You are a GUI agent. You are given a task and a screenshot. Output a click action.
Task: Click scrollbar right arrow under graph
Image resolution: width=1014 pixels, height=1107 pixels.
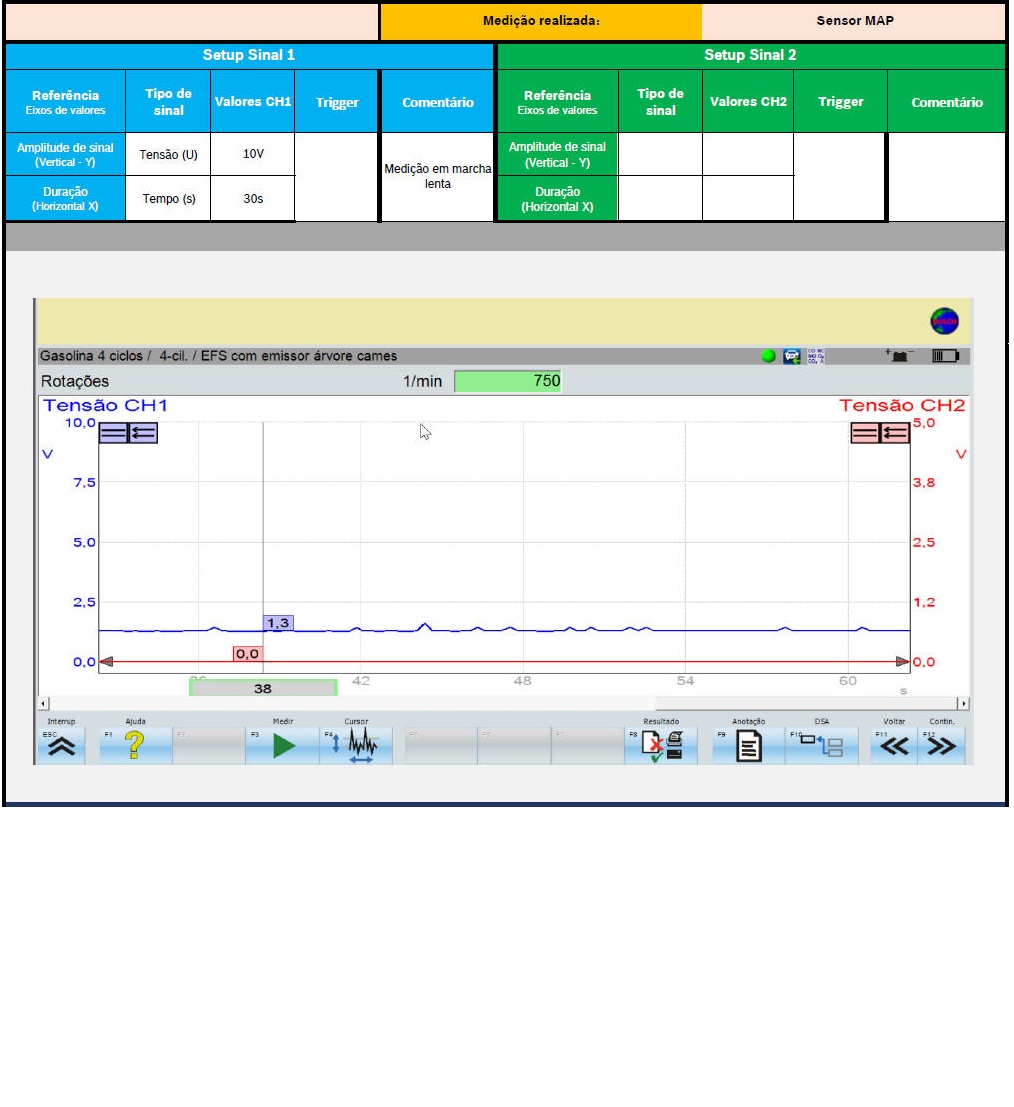click(963, 704)
